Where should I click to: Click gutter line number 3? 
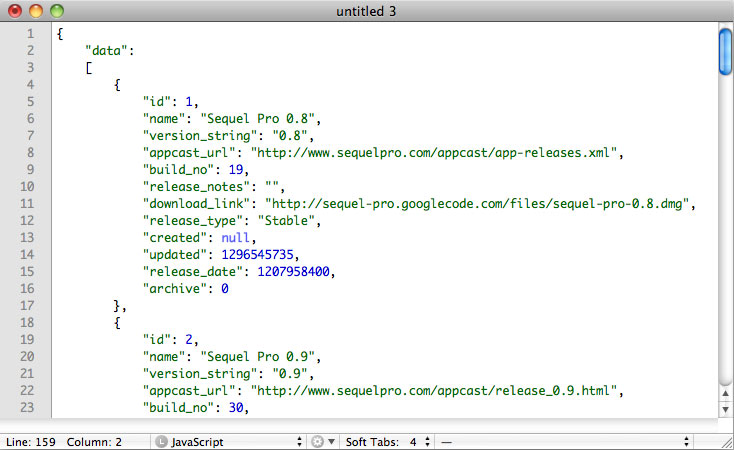pos(30,67)
